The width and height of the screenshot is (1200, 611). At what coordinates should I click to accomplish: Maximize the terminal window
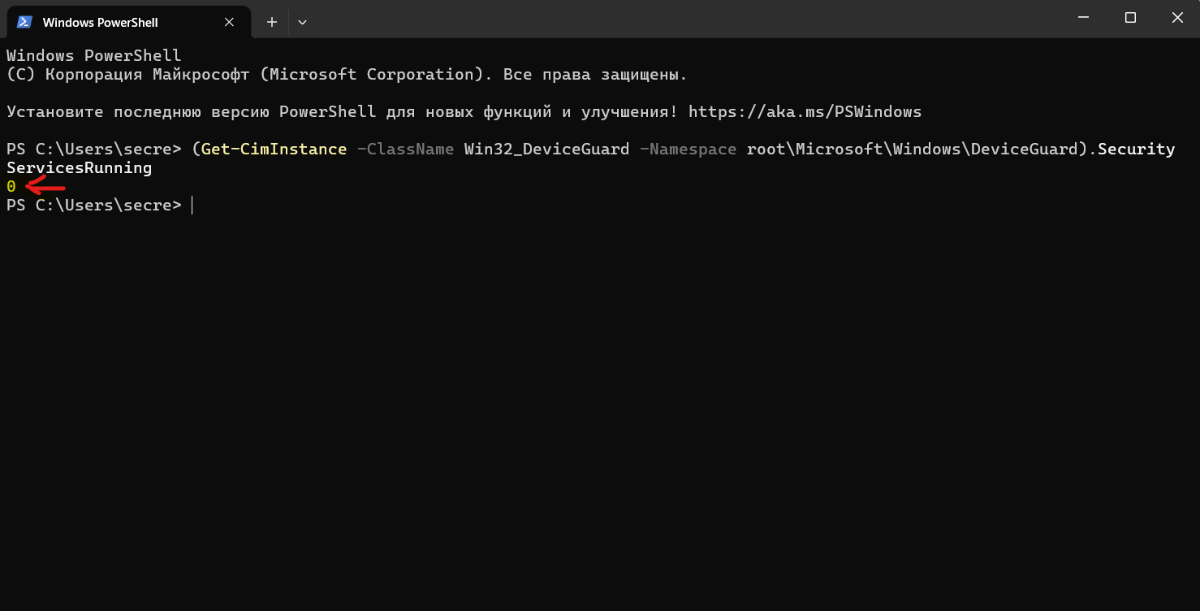point(1130,18)
